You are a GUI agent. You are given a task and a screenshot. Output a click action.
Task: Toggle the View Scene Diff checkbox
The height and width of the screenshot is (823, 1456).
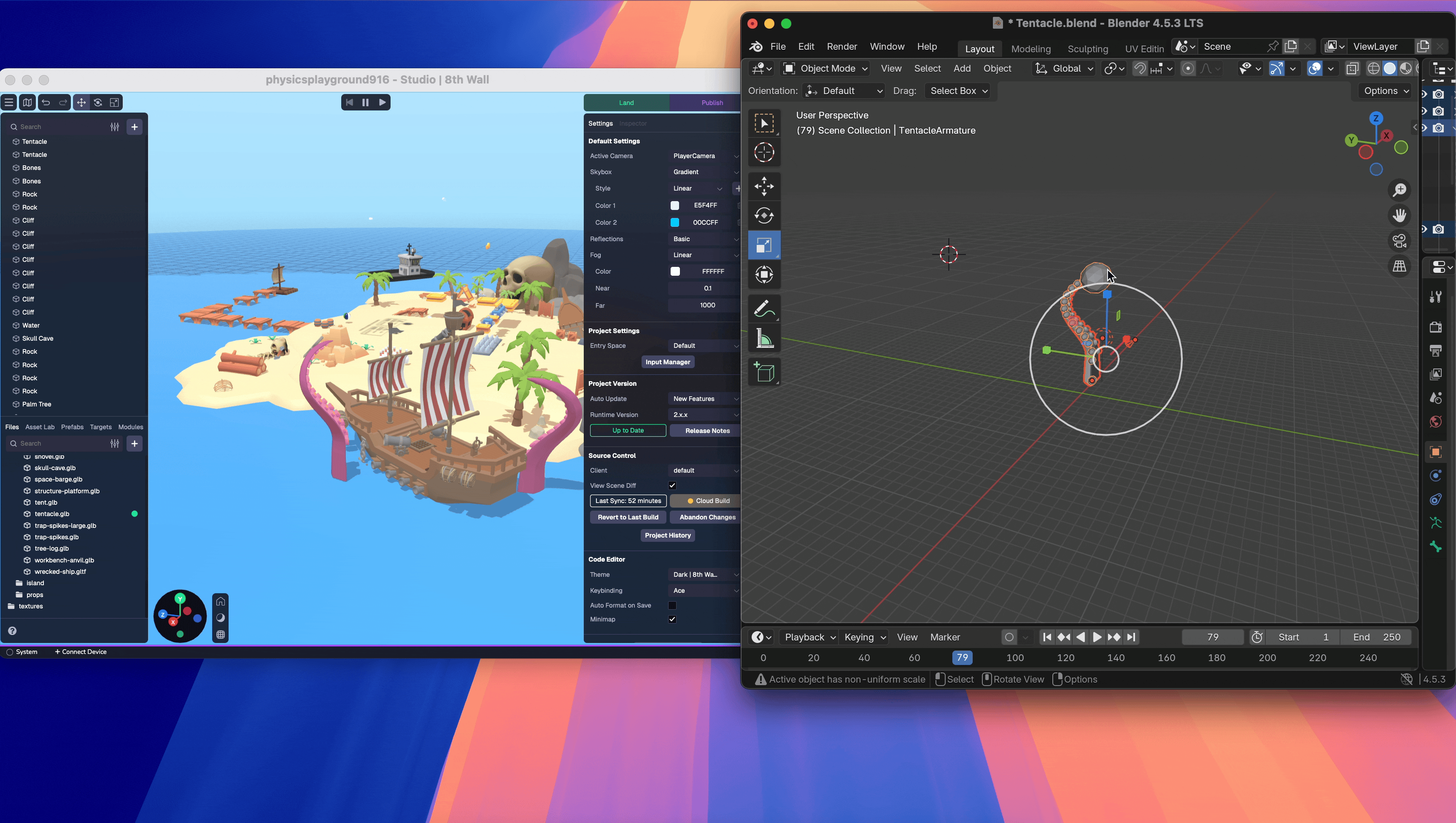[672, 486]
